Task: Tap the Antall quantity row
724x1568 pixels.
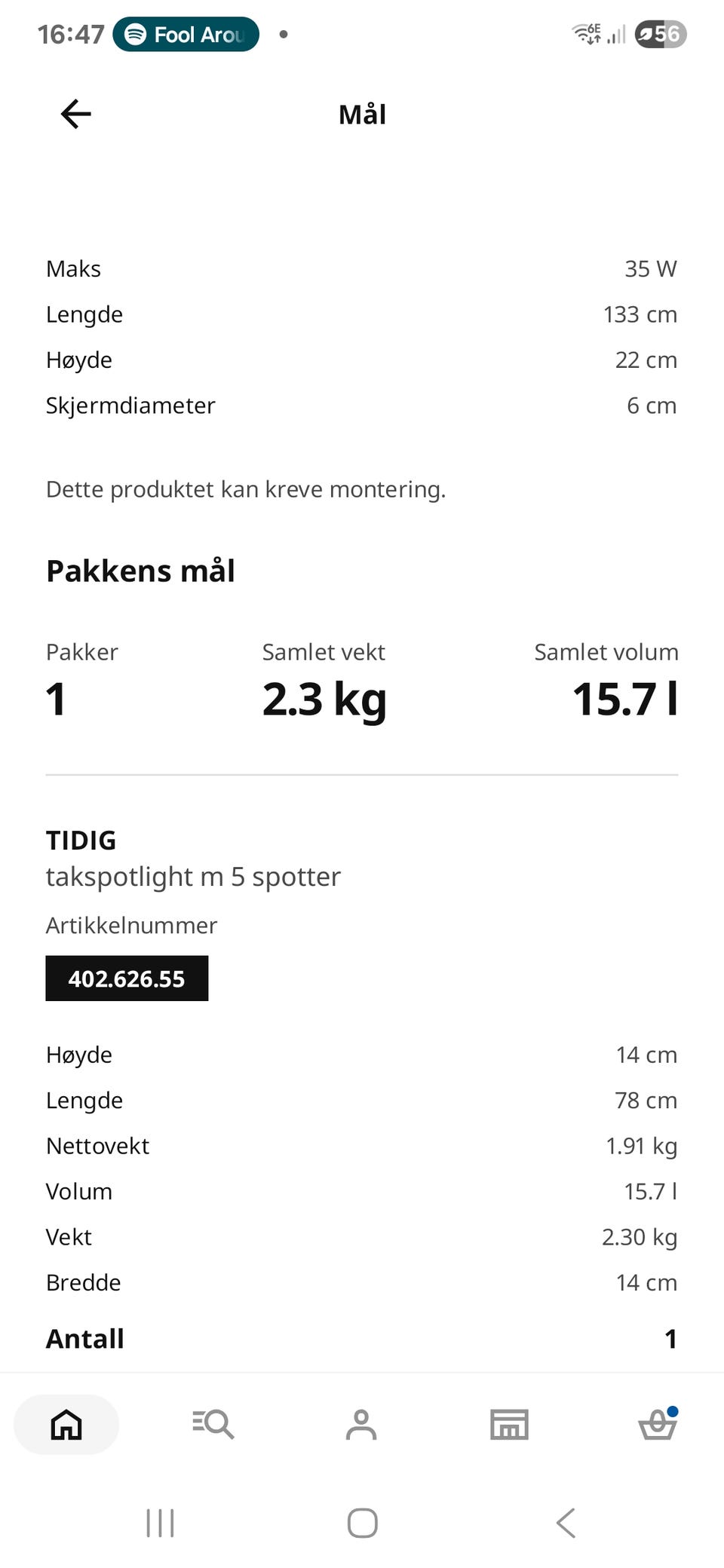Action: 362,1339
